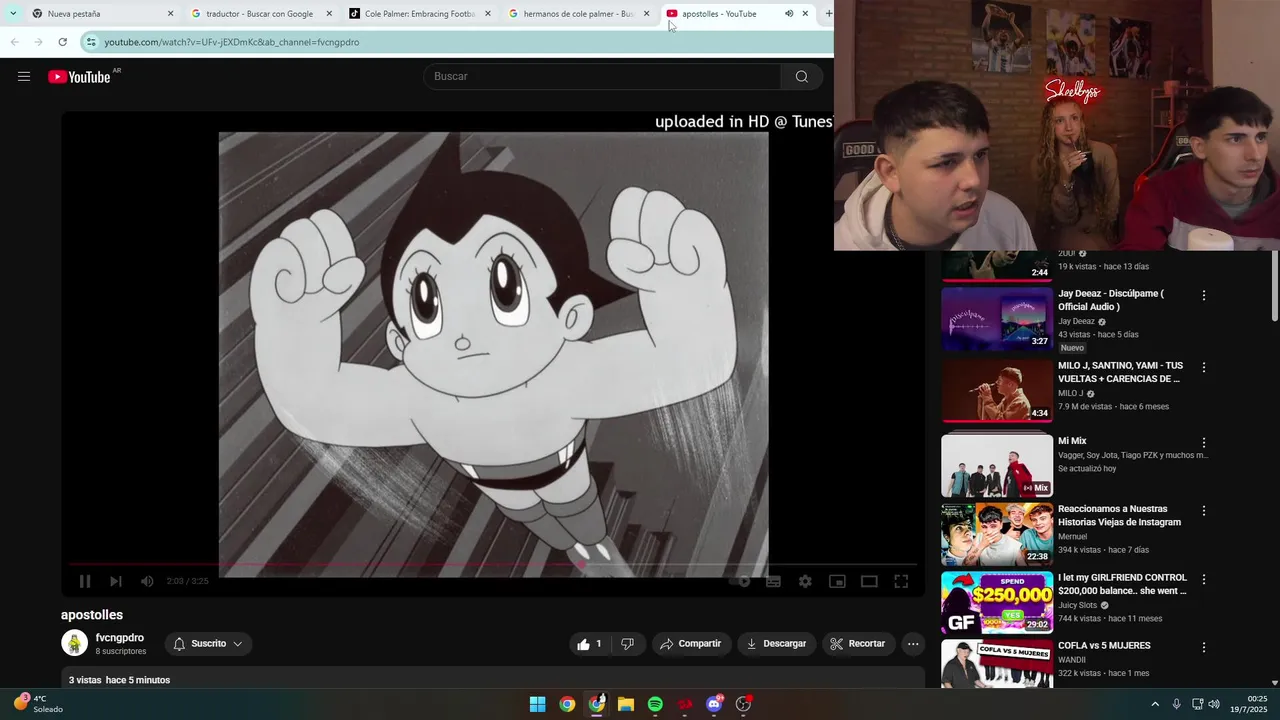1280x720 pixels.
Task: Open the YouTube hamburger guide menu
Action: click(x=24, y=77)
